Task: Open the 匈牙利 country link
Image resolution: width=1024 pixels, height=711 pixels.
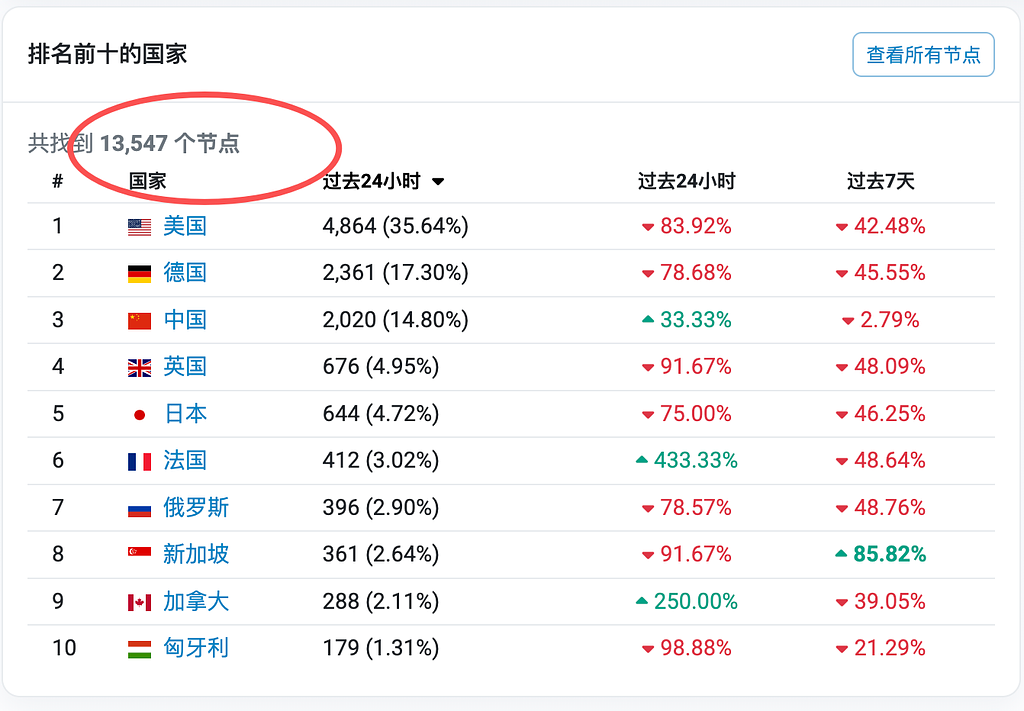Action: click(196, 648)
